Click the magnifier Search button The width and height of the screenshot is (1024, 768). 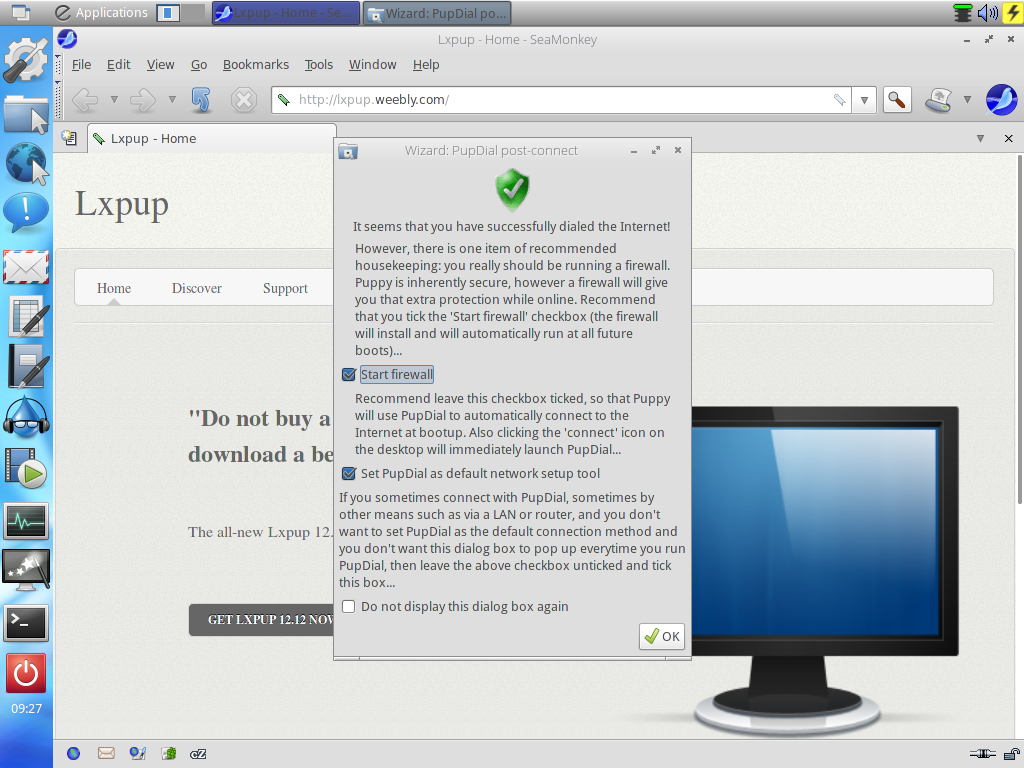(x=897, y=100)
